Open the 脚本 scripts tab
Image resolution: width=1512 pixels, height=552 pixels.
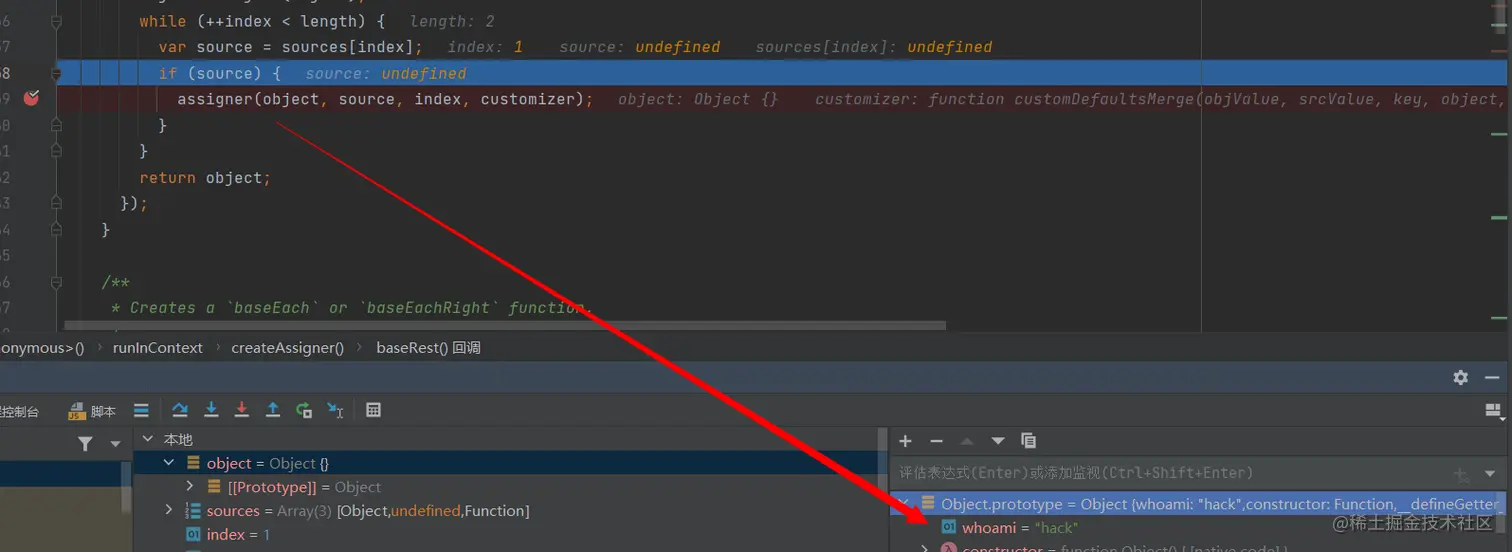92,411
